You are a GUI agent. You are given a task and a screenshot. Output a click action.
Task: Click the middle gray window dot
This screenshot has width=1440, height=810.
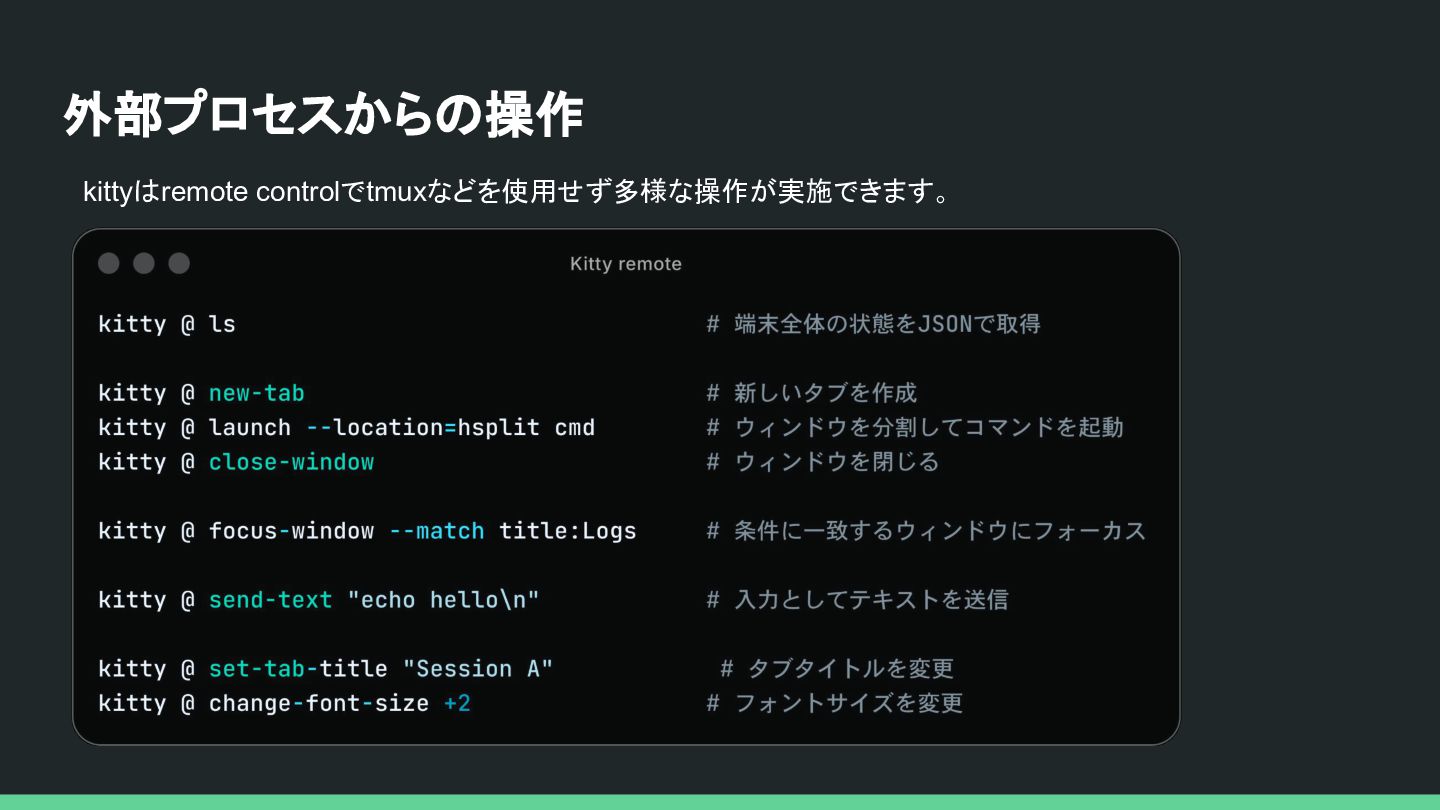144,263
